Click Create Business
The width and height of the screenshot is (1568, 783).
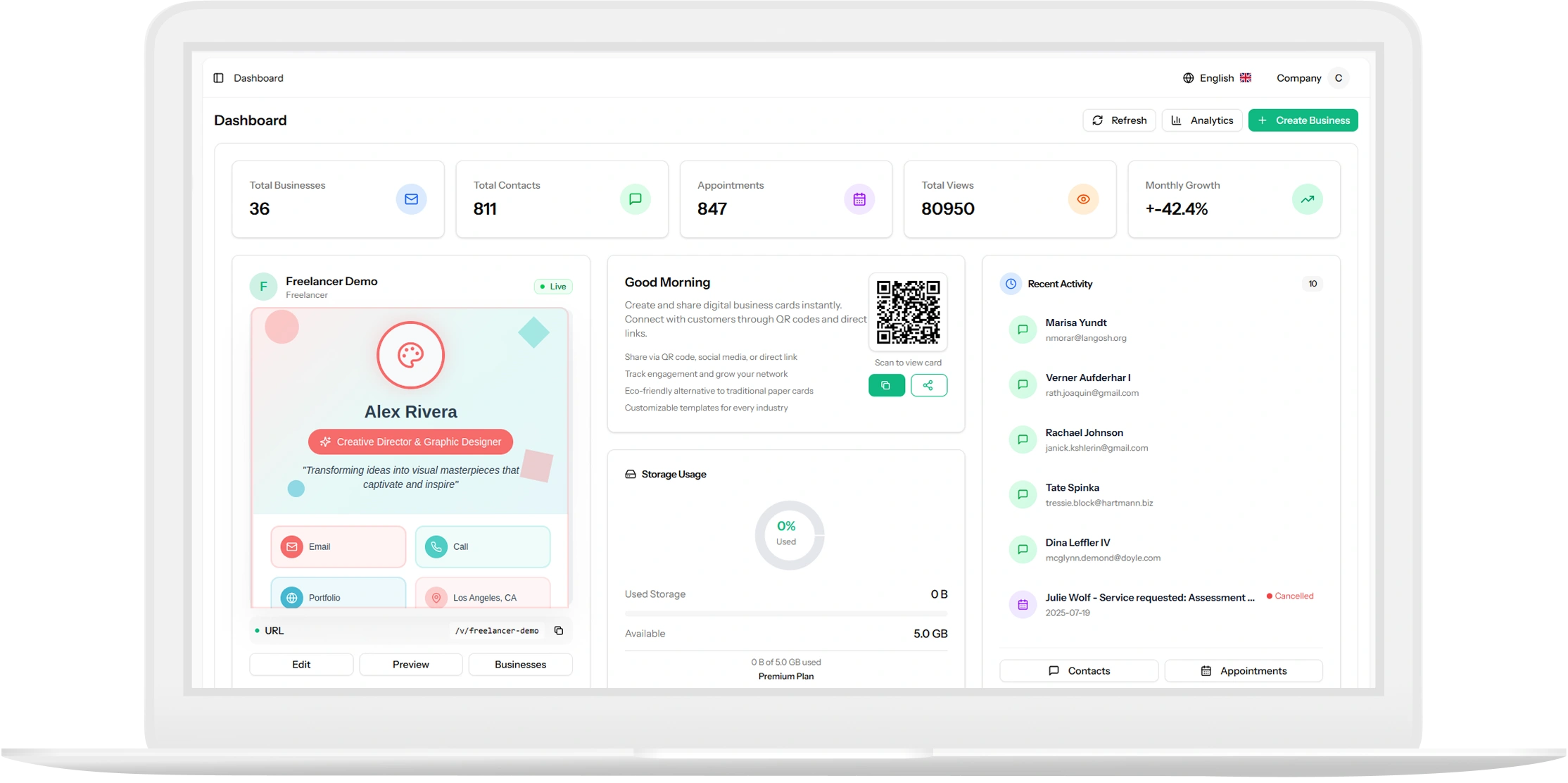click(x=1303, y=120)
